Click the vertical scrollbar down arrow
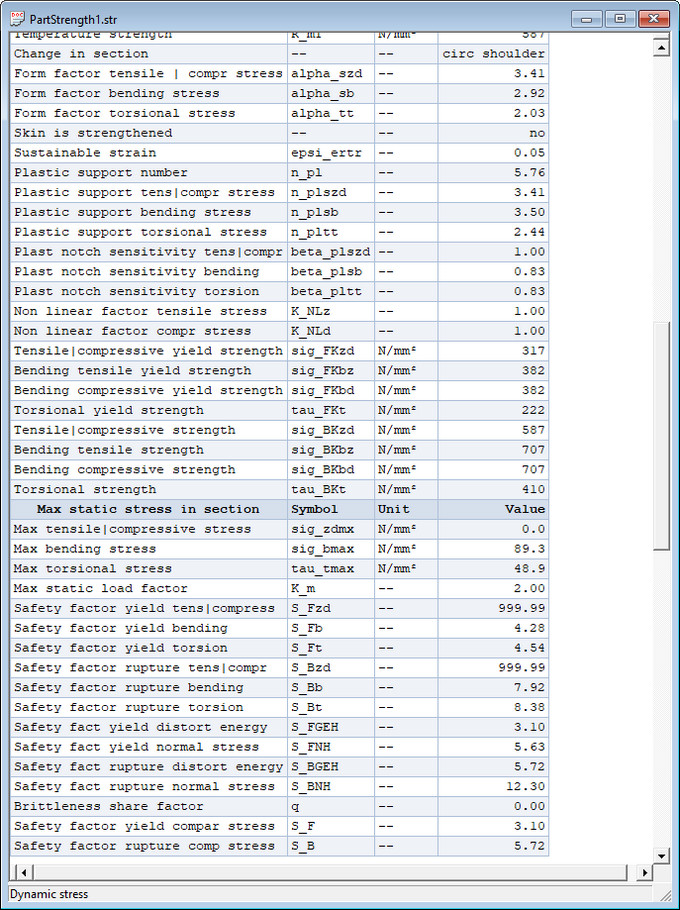Viewport: 680px width, 910px height. [x=660, y=856]
